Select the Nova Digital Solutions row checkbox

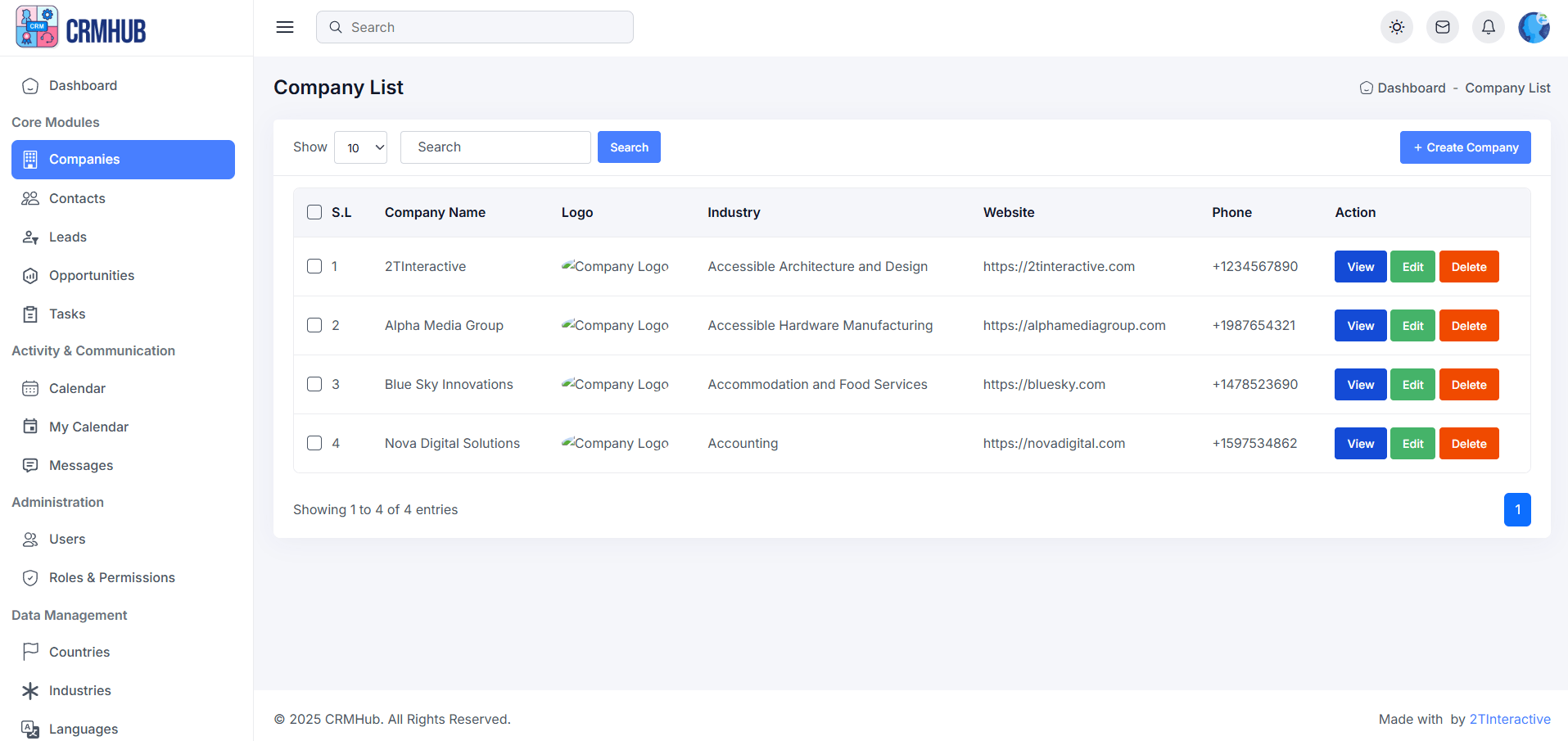tap(314, 443)
